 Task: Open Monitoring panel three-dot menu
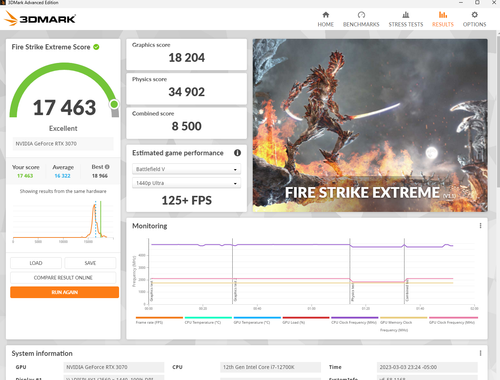point(480,226)
